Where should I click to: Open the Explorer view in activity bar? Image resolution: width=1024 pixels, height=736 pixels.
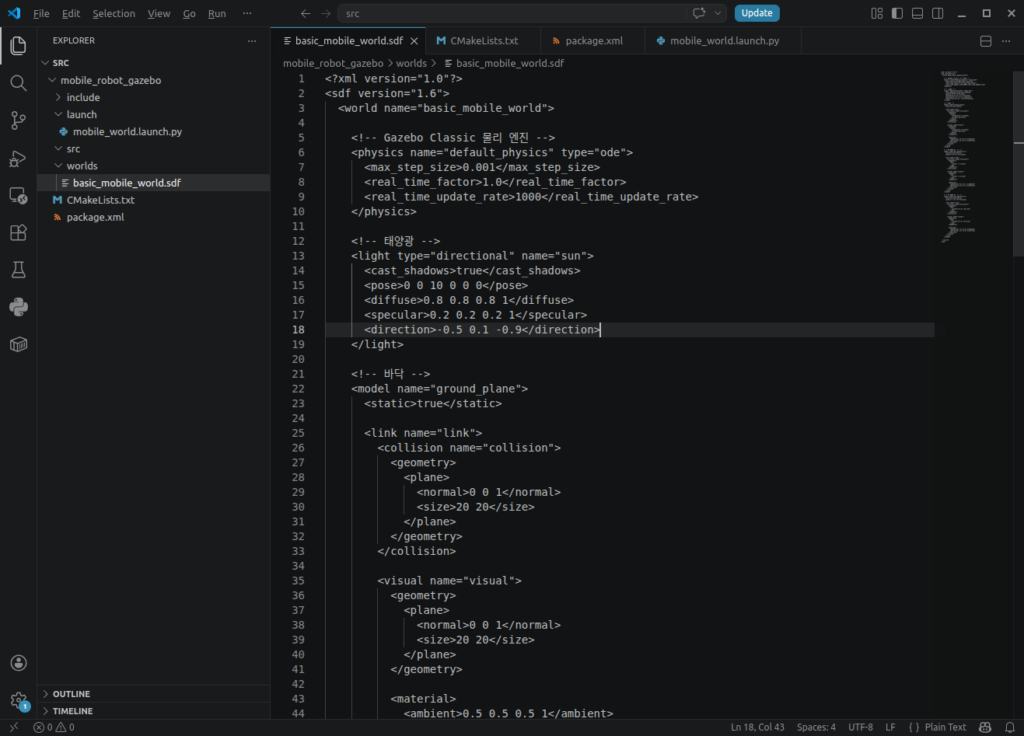click(18, 45)
